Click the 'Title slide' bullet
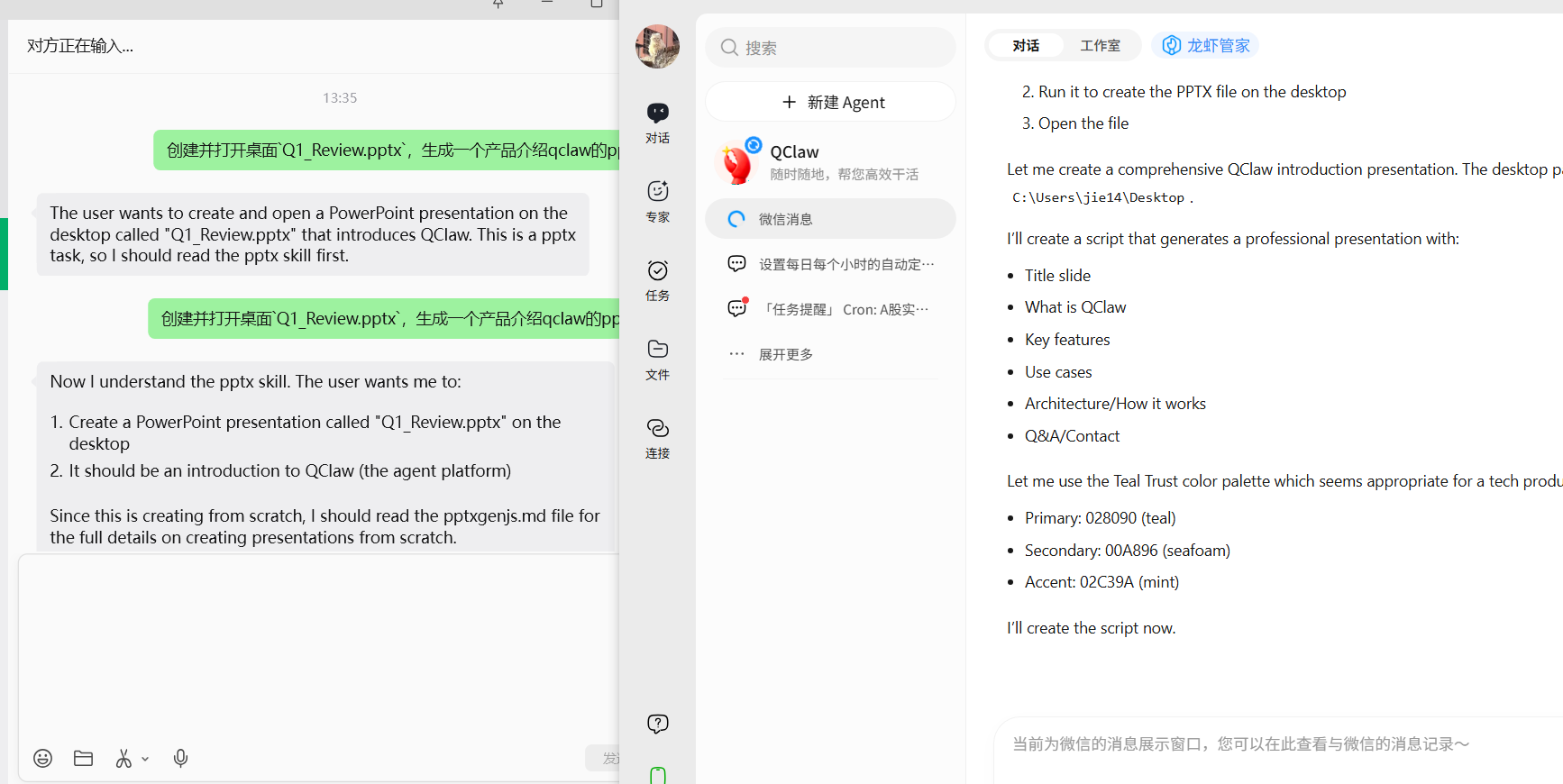Image resolution: width=1563 pixels, height=784 pixels. (1057, 276)
